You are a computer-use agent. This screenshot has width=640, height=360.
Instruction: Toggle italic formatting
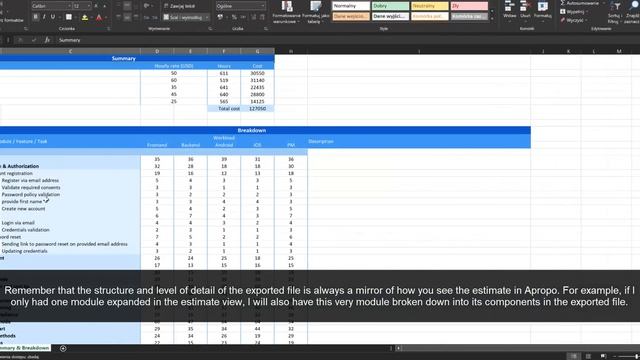[44, 17]
